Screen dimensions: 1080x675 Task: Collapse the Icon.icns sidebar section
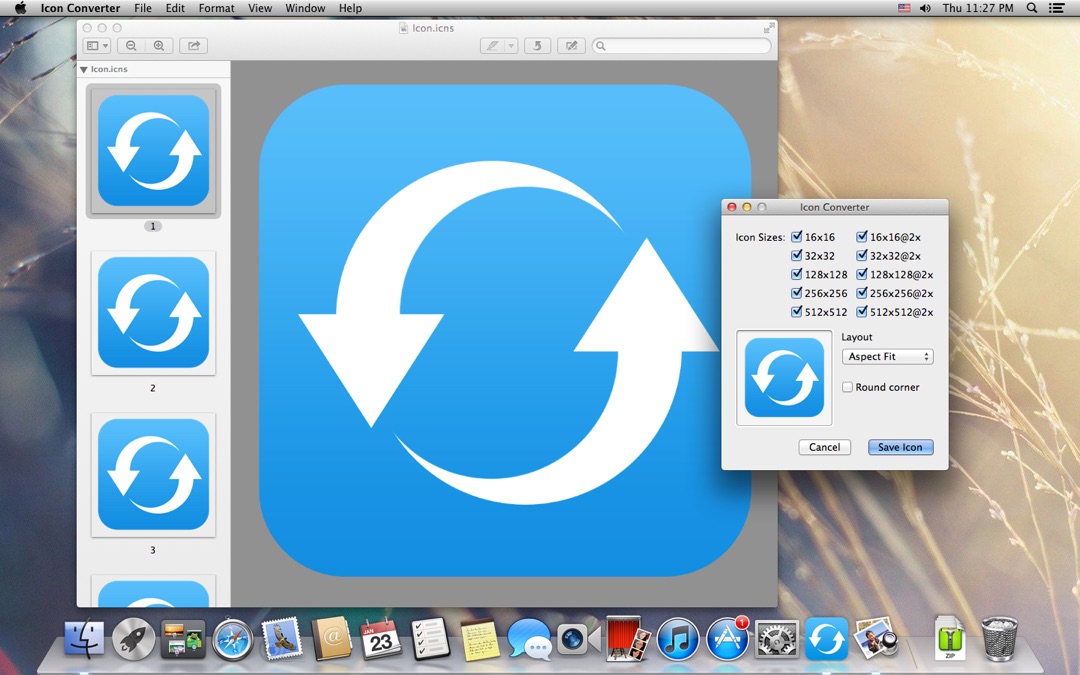[83, 69]
